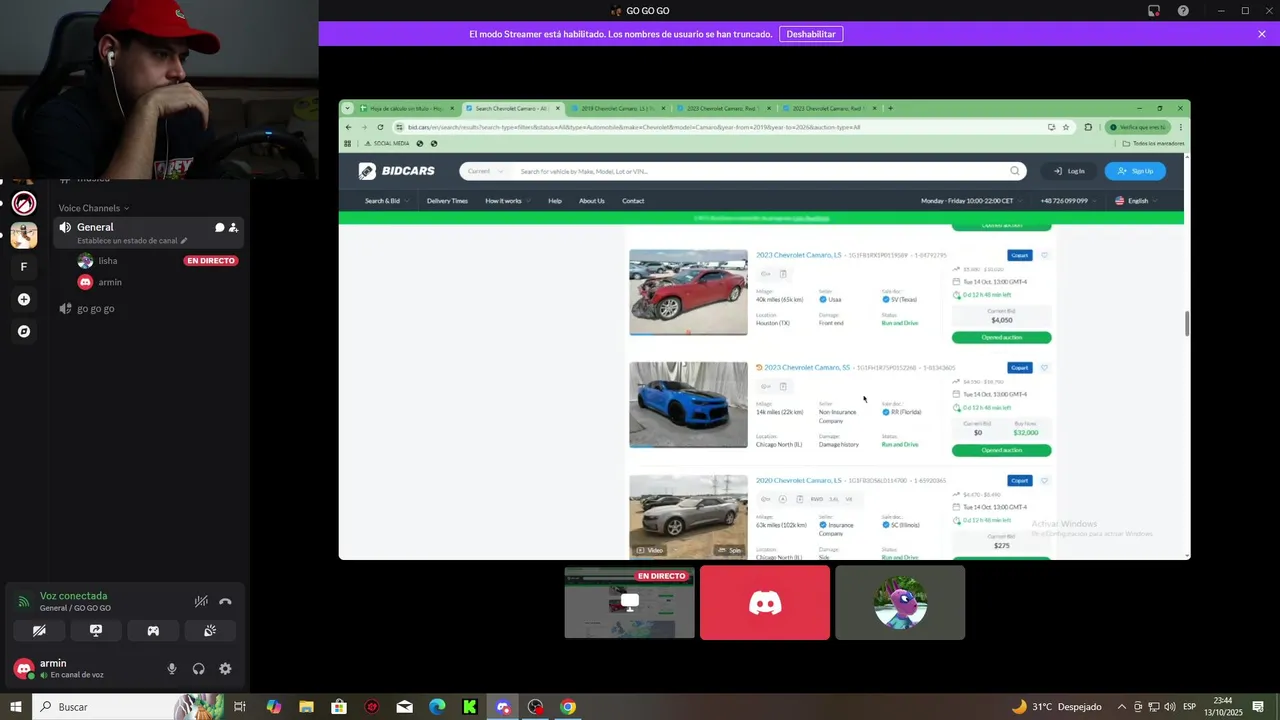This screenshot has height=720, width=1280.
Task: Open the ESP language input indicator
Action: tap(1190, 707)
